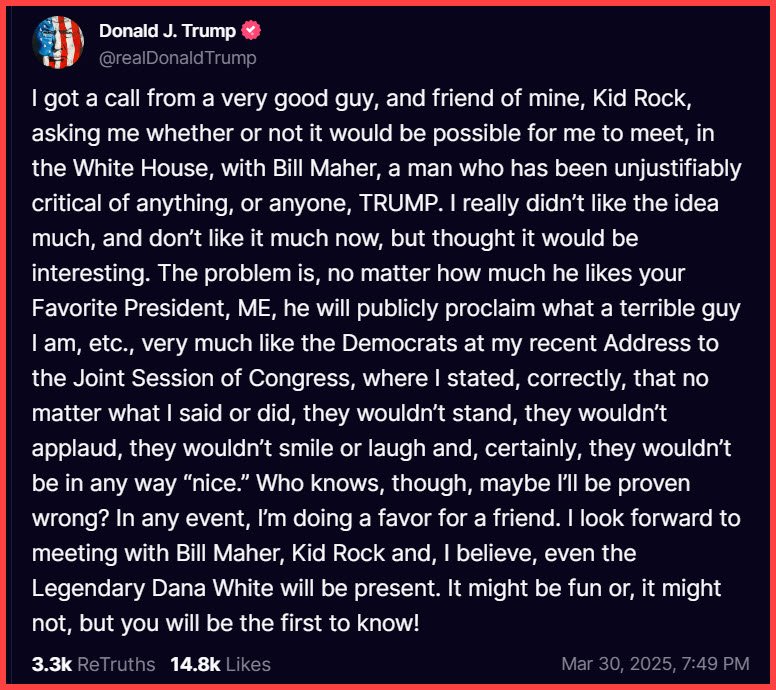This screenshot has width=776, height=690.
Task: View the 3.3k ReTruths count
Action: (x=50, y=663)
